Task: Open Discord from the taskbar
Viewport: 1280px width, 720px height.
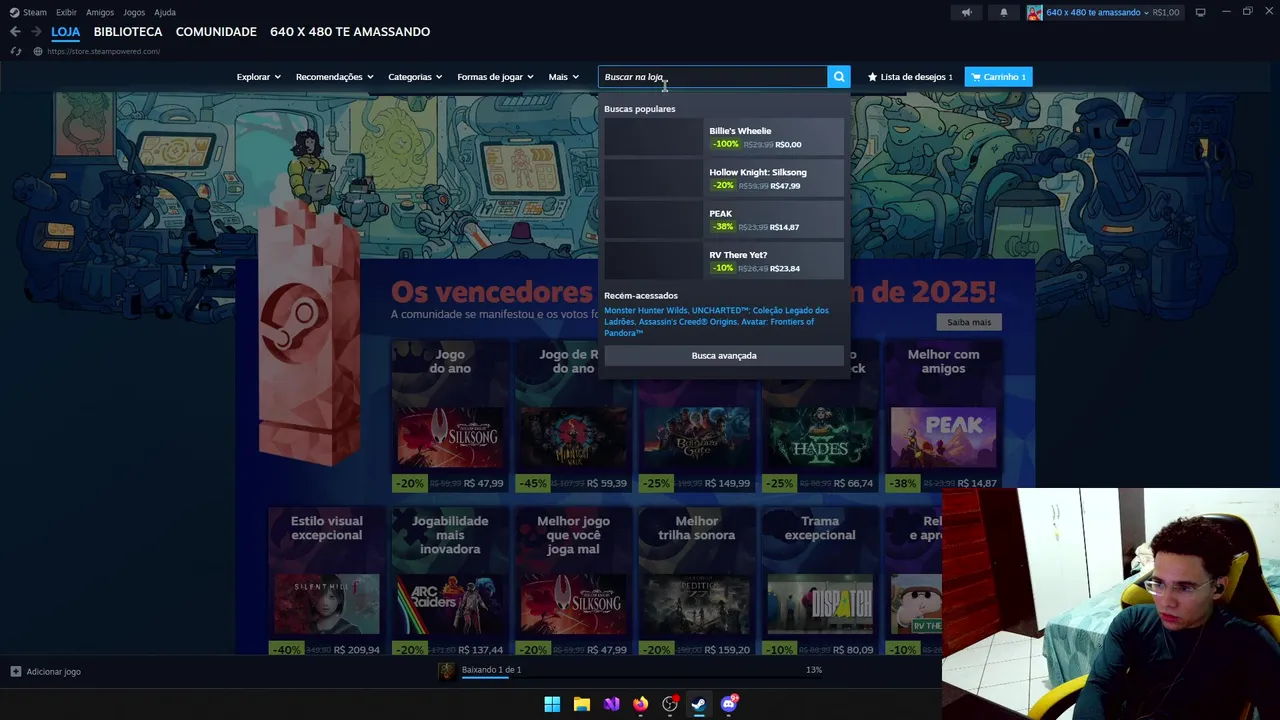Action: (729, 704)
